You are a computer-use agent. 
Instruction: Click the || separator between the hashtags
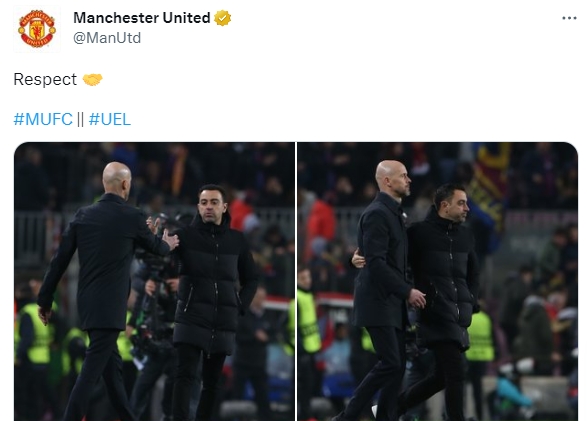coord(80,119)
